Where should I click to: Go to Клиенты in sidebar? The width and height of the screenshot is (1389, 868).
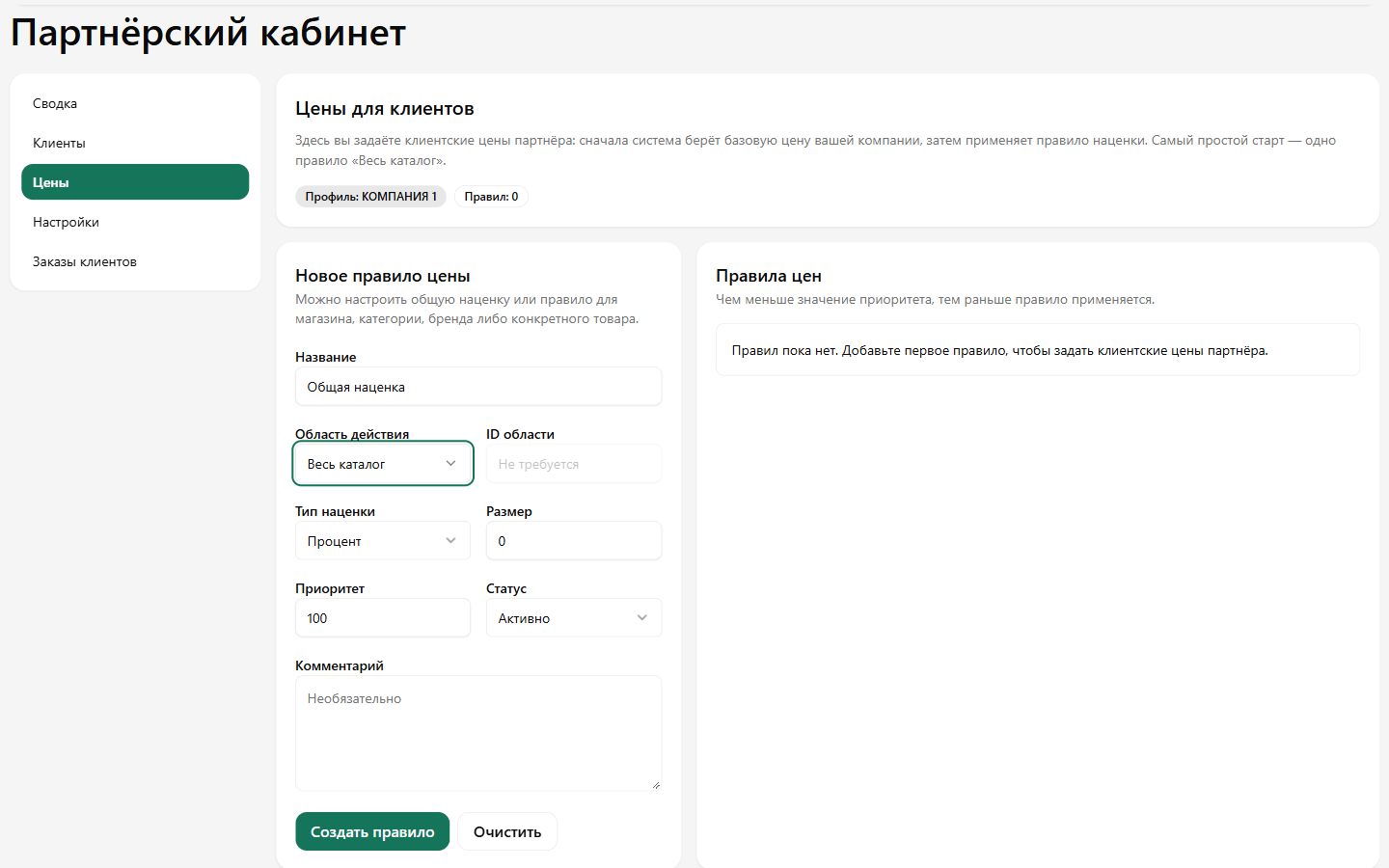pos(135,143)
